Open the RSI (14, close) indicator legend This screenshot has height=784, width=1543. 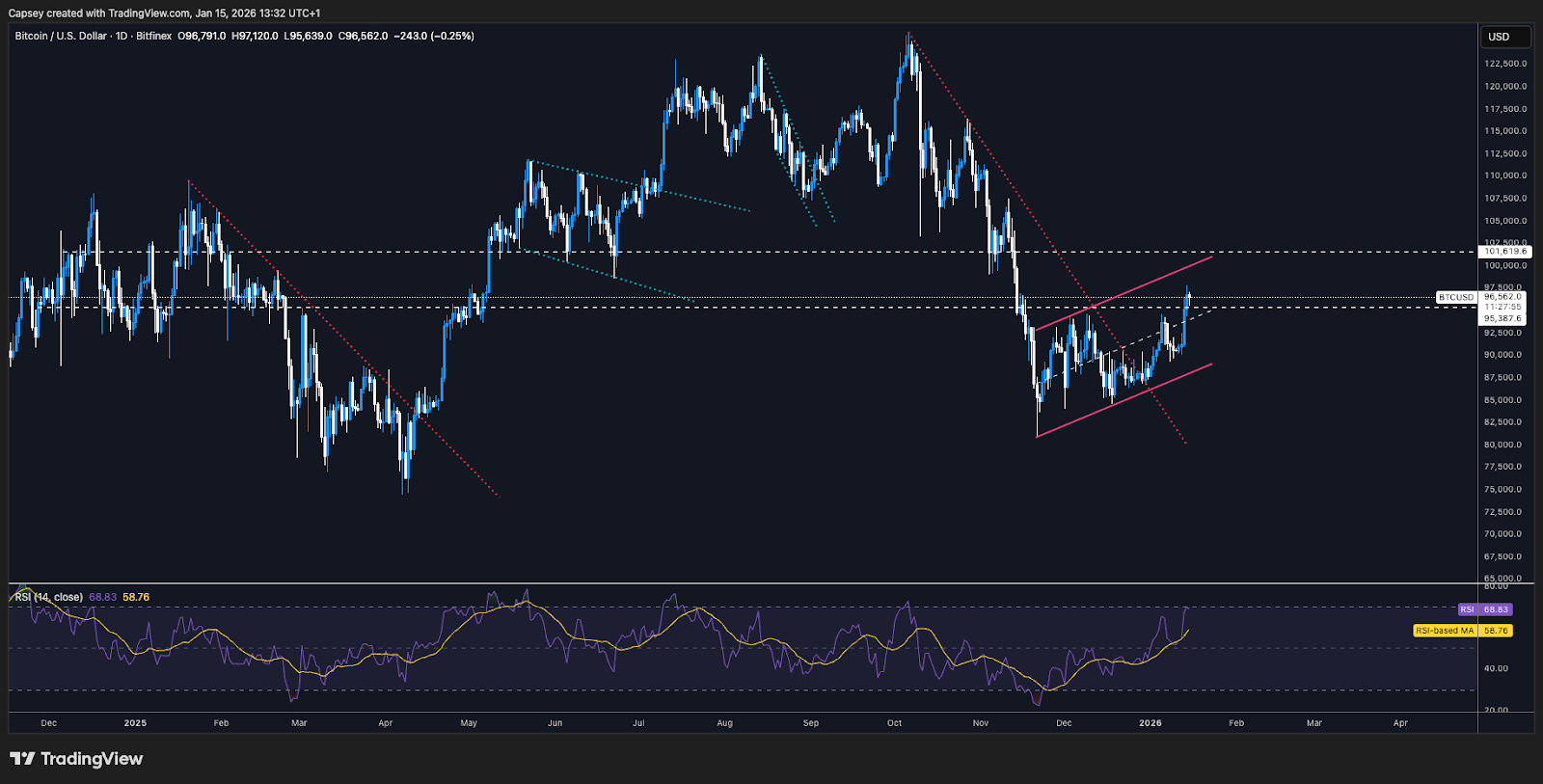[x=48, y=597]
